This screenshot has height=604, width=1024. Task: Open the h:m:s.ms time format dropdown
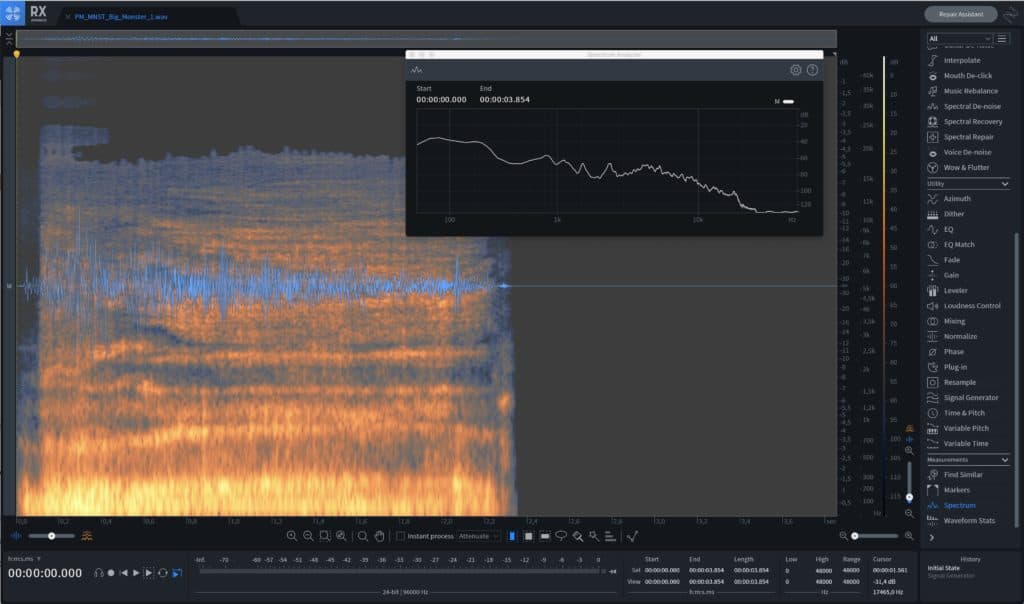24,559
